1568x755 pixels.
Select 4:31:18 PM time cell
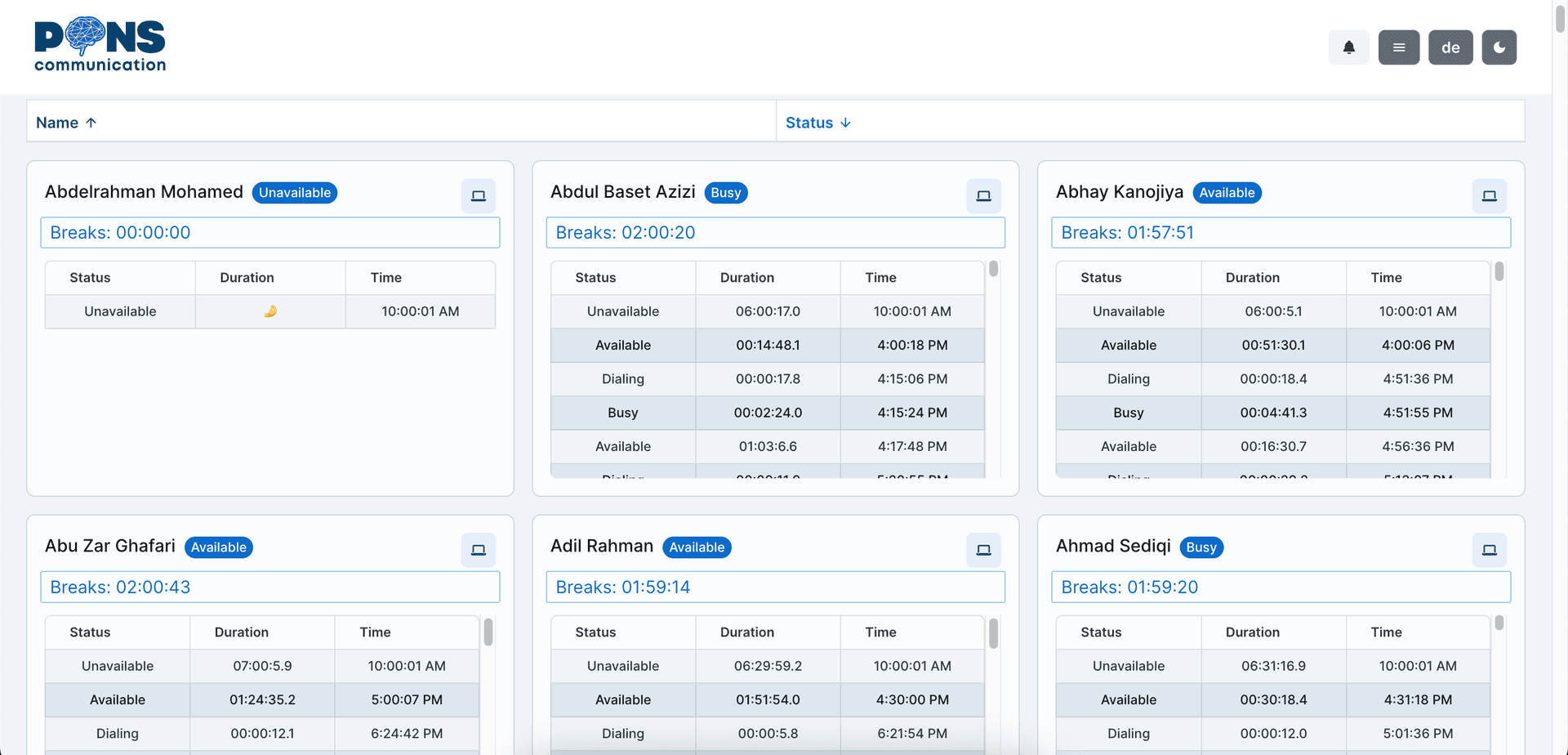point(1418,699)
